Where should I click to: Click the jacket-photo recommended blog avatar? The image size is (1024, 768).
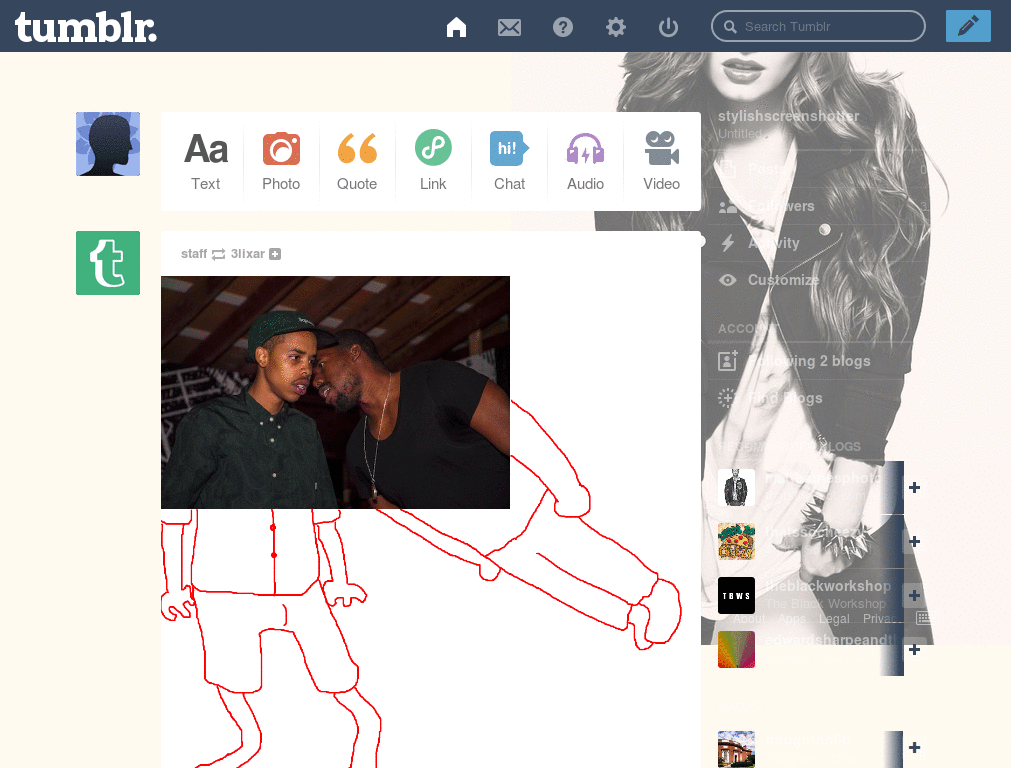(x=736, y=487)
